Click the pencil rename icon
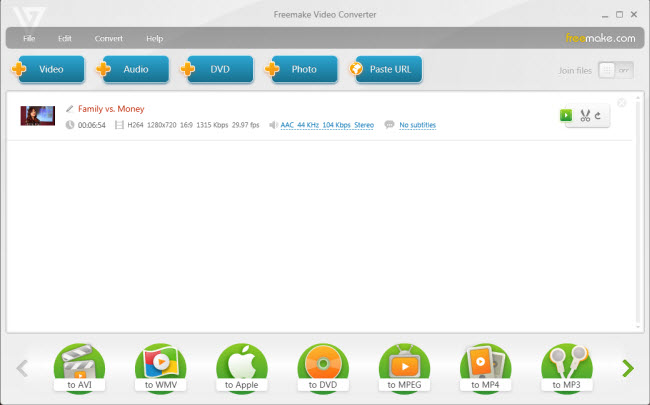 pyautogui.click(x=70, y=109)
